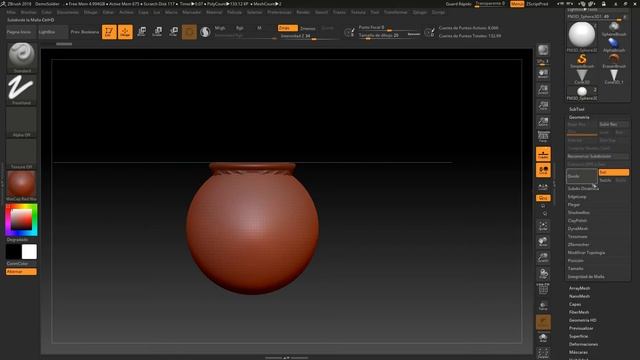This screenshot has height=360, width=640.
Task: Click the orange Menús button
Action: click(517, 4)
